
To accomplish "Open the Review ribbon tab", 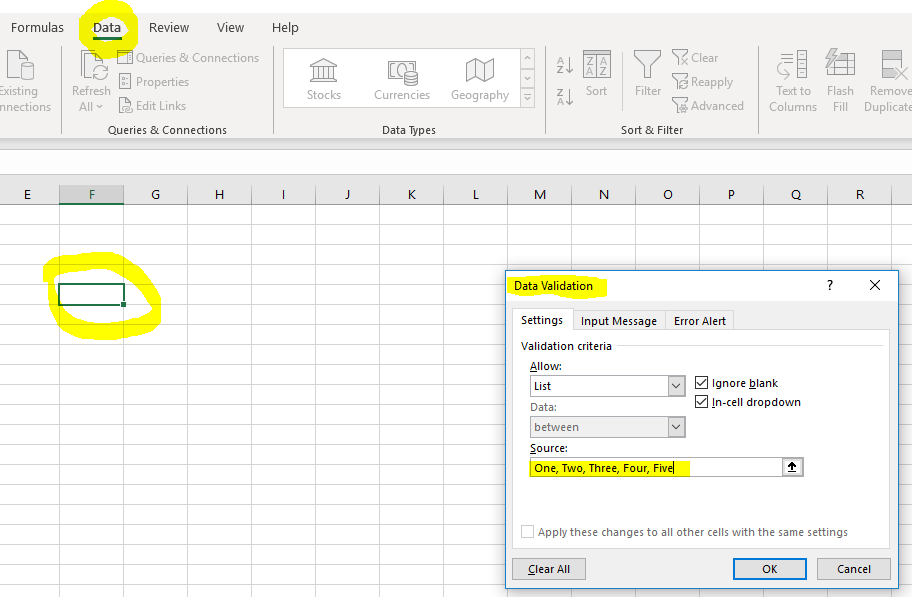I will click(x=168, y=27).
